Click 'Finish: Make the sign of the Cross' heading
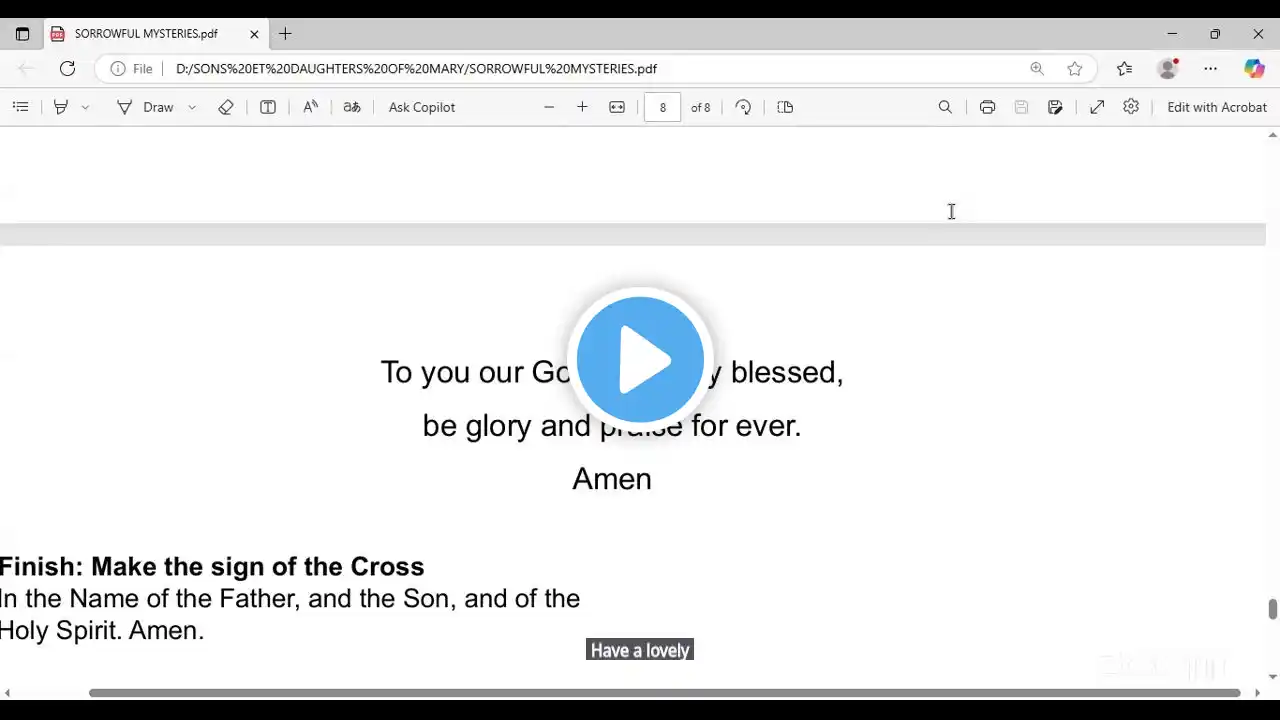 [x=212, y=567]
